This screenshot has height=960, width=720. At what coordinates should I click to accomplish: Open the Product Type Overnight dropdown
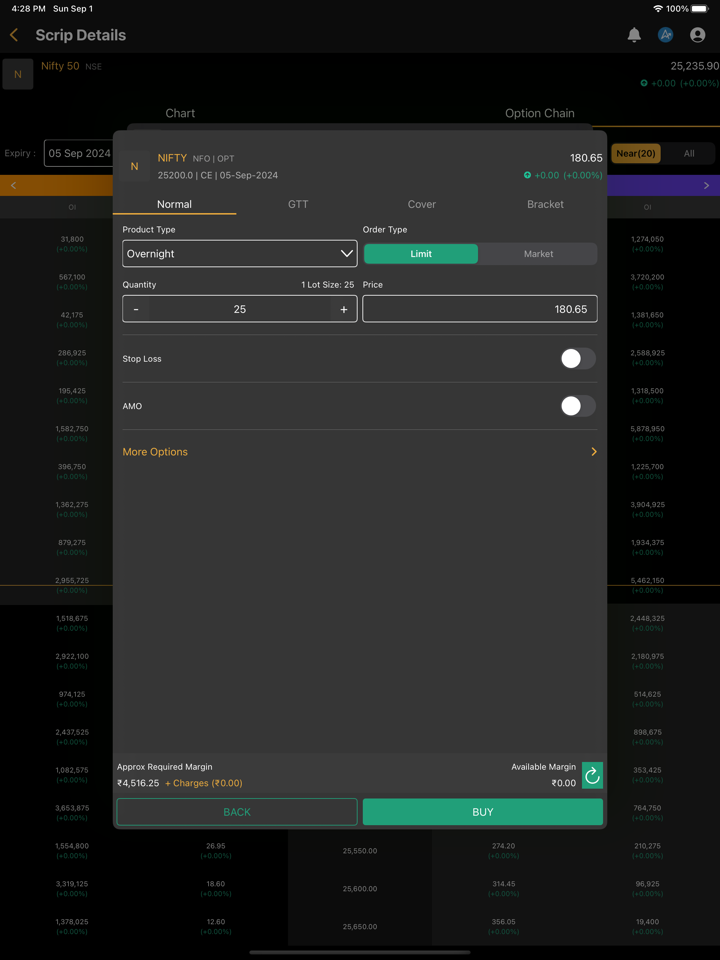pyautogui.click(x=239, y=254)
